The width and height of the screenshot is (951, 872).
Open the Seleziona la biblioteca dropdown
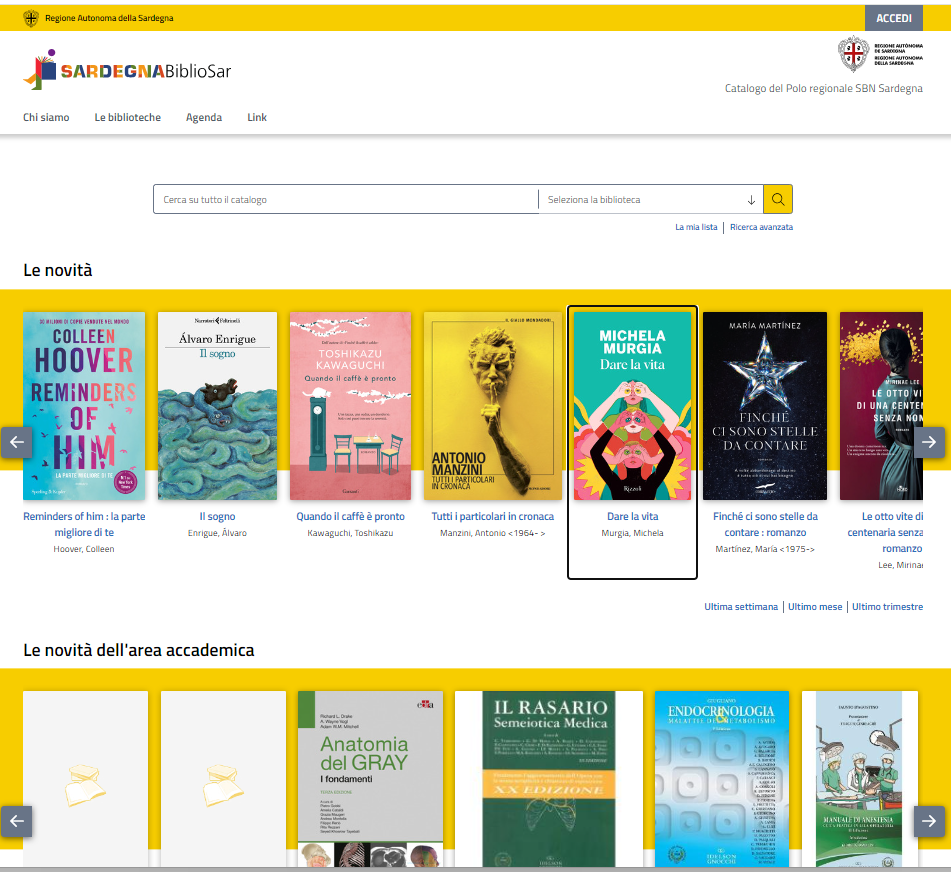[x=650, y=200]
